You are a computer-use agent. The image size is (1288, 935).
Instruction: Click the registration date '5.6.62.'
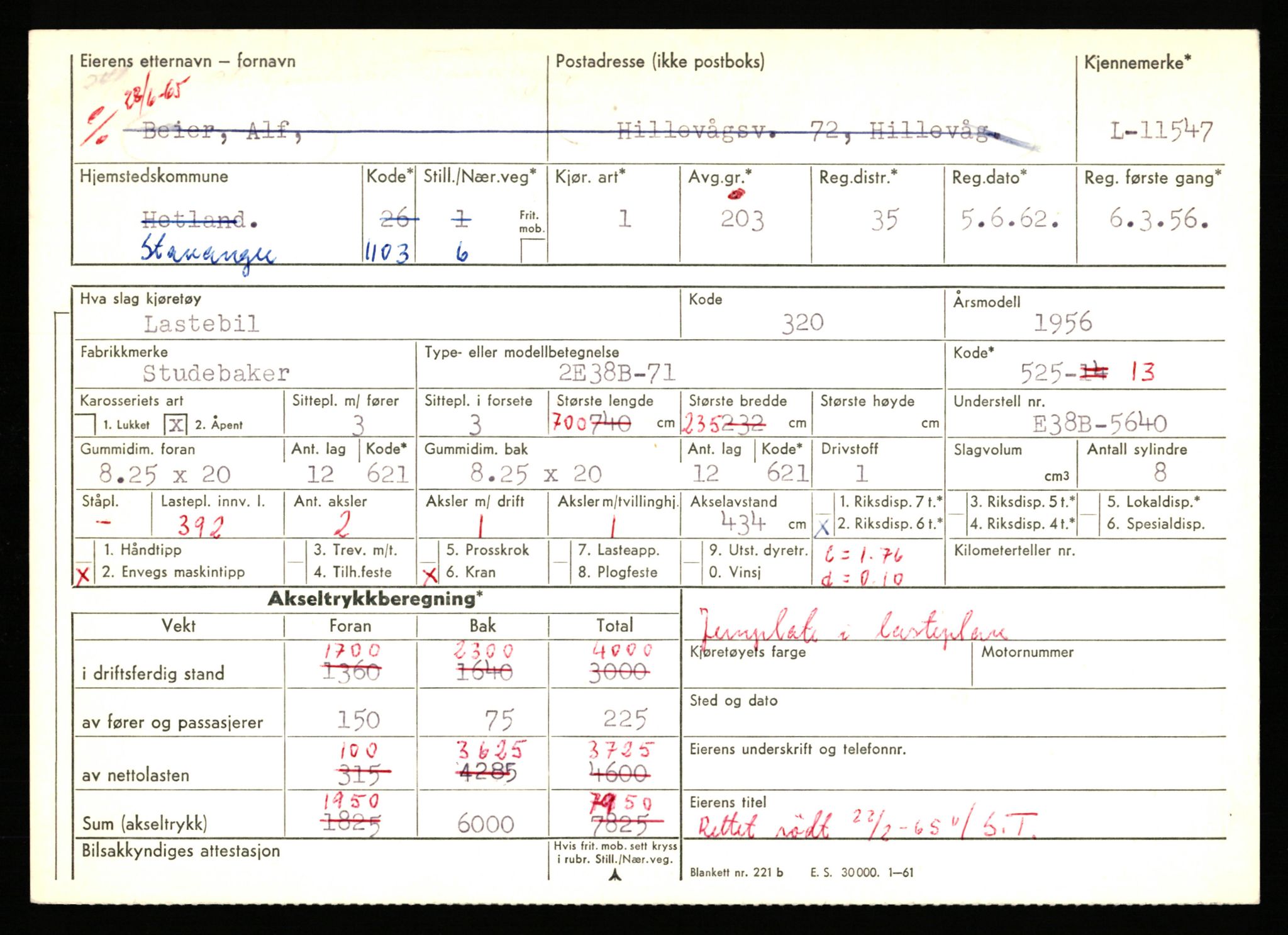point(1010,219)
